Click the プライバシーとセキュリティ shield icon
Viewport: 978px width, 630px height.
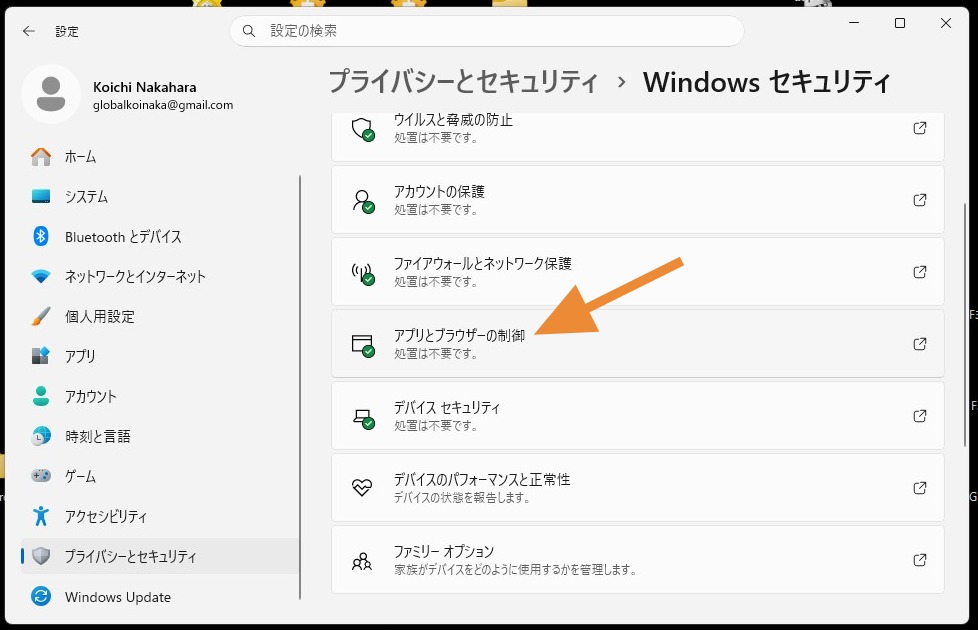41,556
